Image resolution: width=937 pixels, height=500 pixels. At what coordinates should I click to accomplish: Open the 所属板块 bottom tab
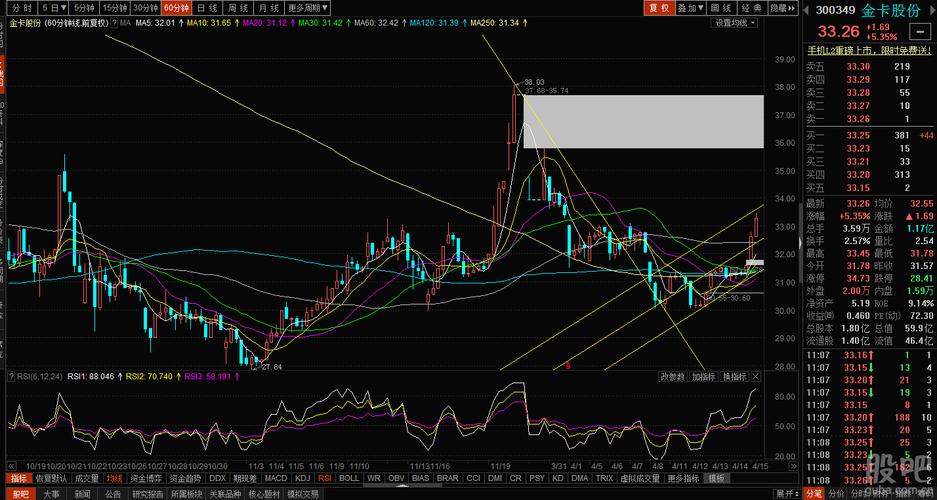click(188, 494)
